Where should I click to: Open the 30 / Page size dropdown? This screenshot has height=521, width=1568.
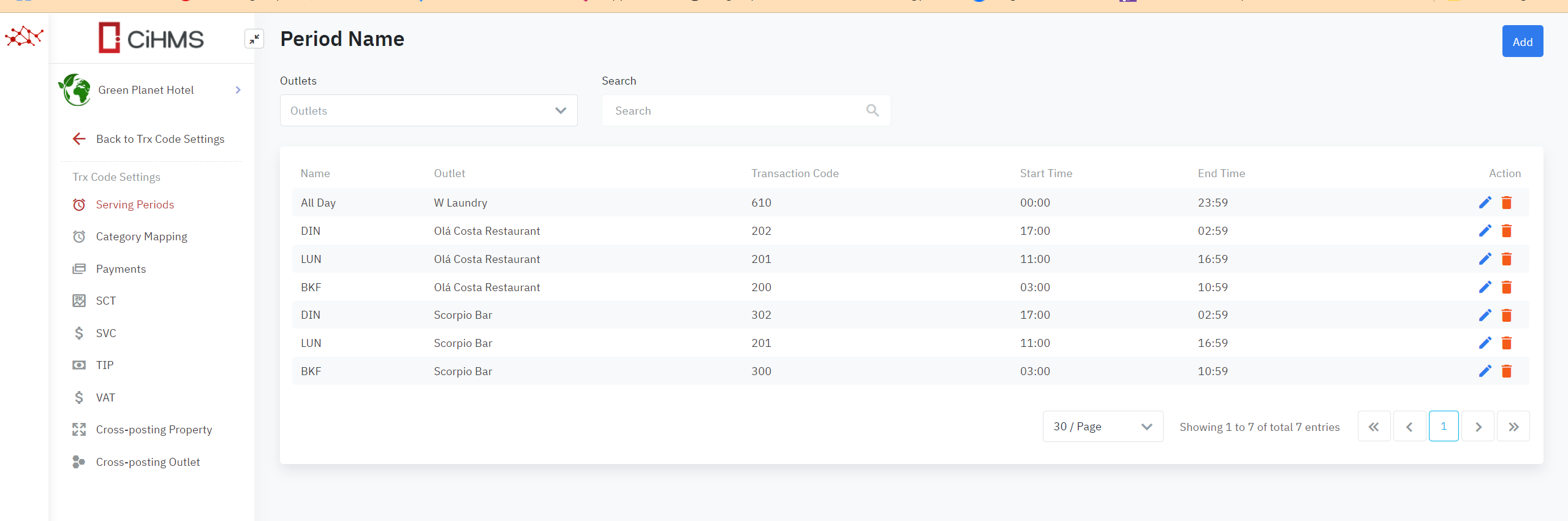click(1102, 427)
